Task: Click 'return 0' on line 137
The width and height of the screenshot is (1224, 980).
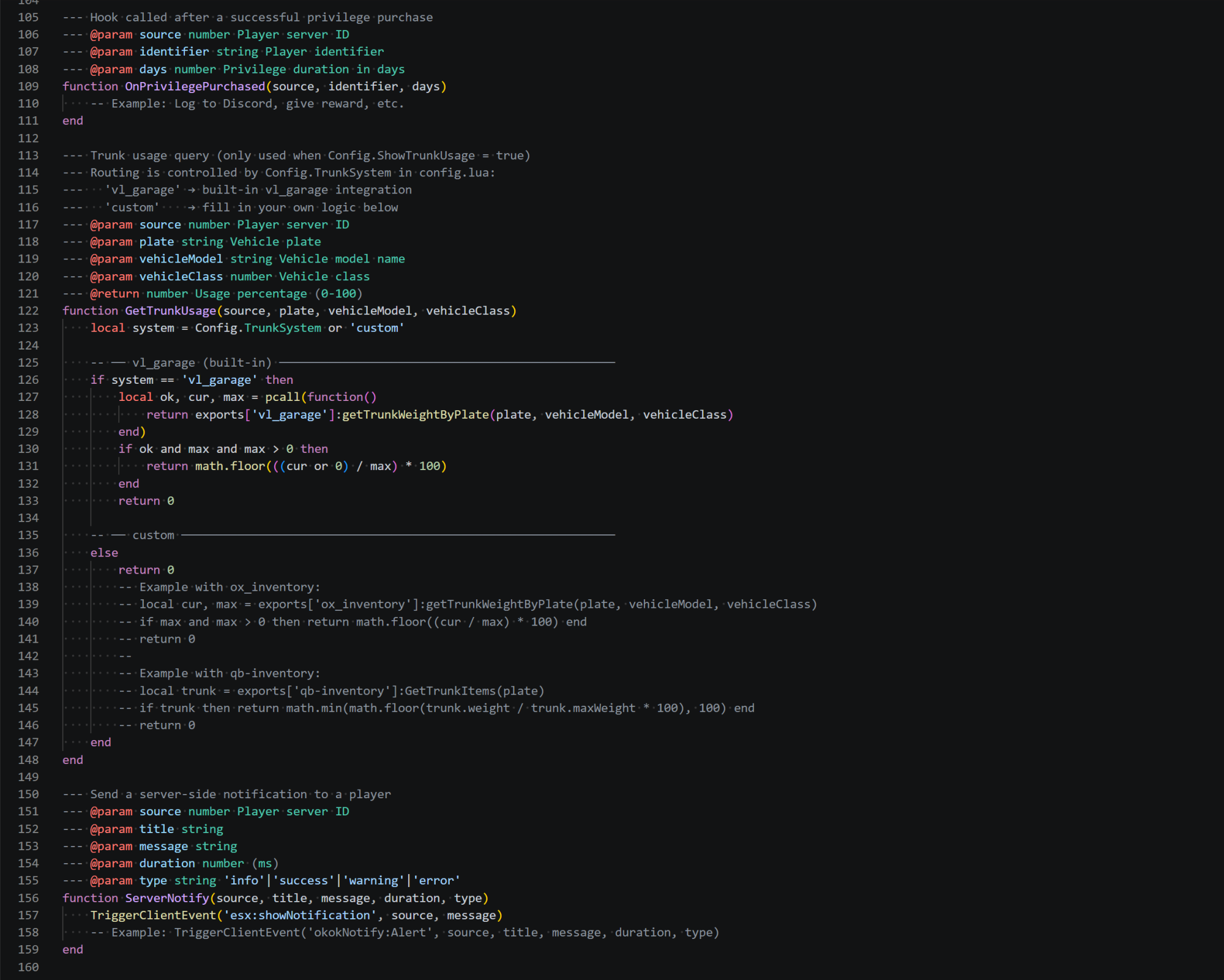Action: tap(146, 570)
